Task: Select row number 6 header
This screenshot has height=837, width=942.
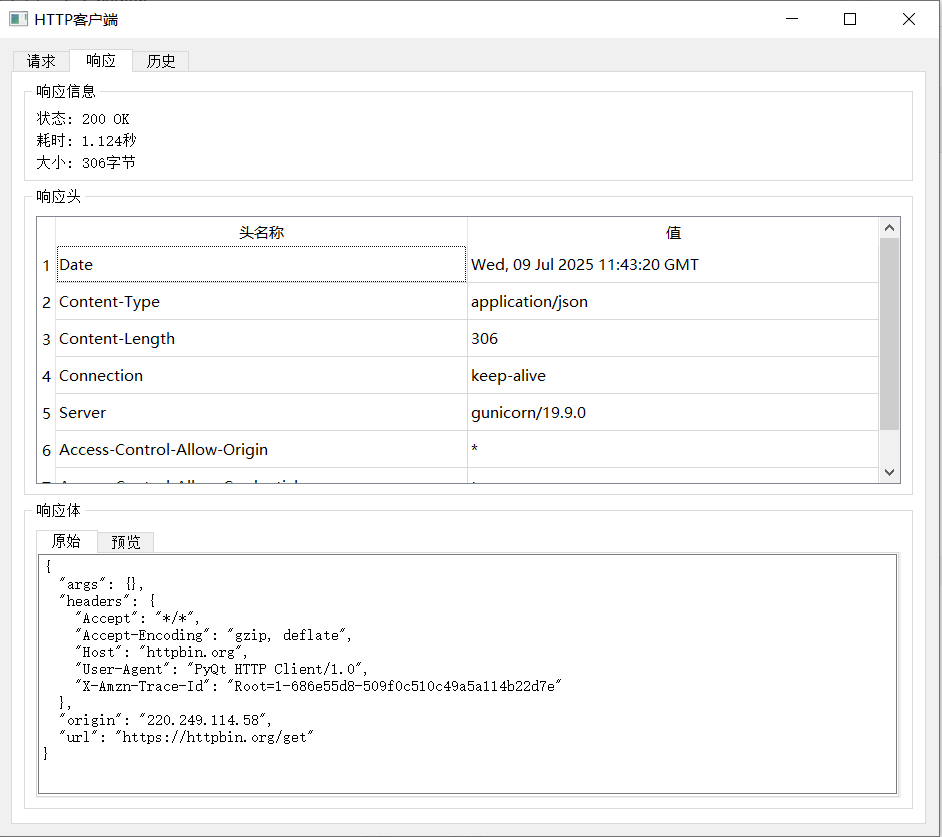Action: click(x=46, y=450)
